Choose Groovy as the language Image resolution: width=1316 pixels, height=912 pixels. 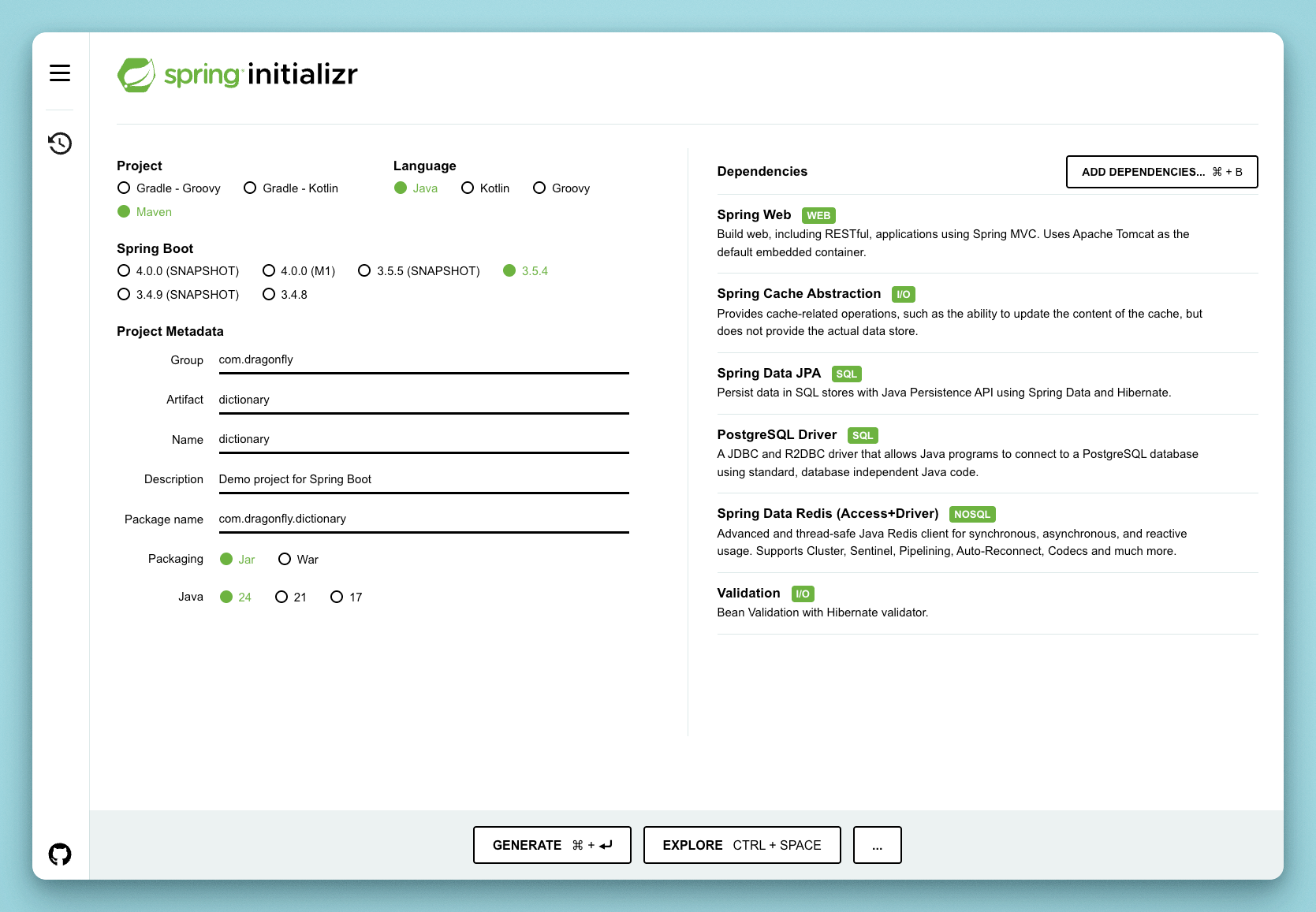(x=539, y=188)
